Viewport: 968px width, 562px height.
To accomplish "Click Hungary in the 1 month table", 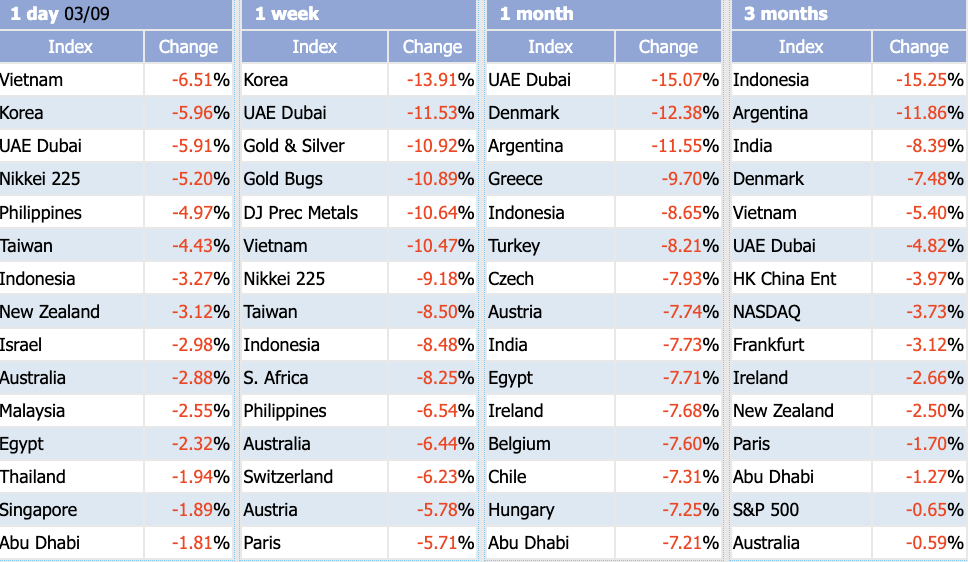I will point(520,510).
